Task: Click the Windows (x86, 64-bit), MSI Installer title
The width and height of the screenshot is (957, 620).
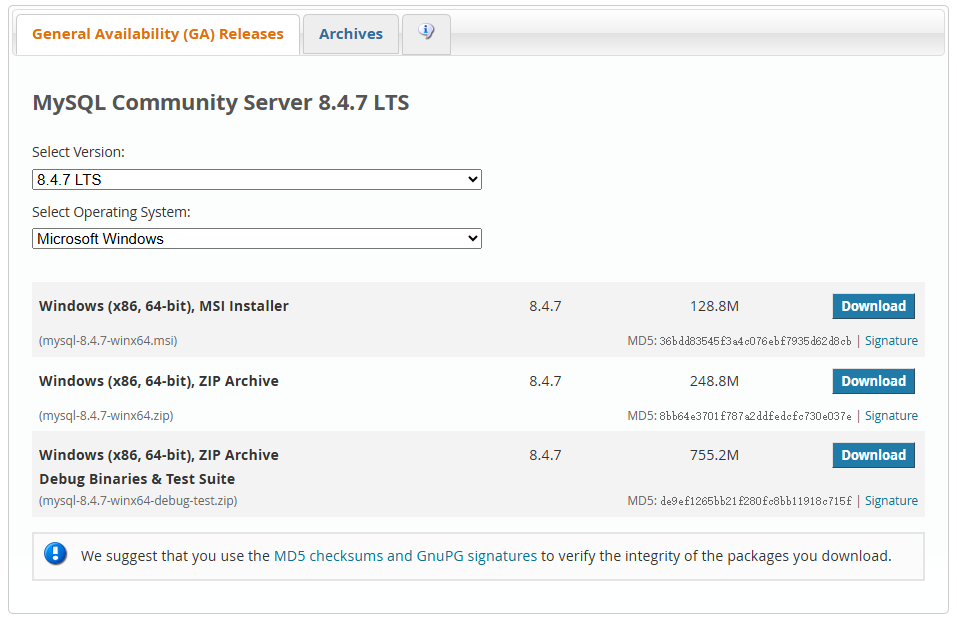Action: 164,306
